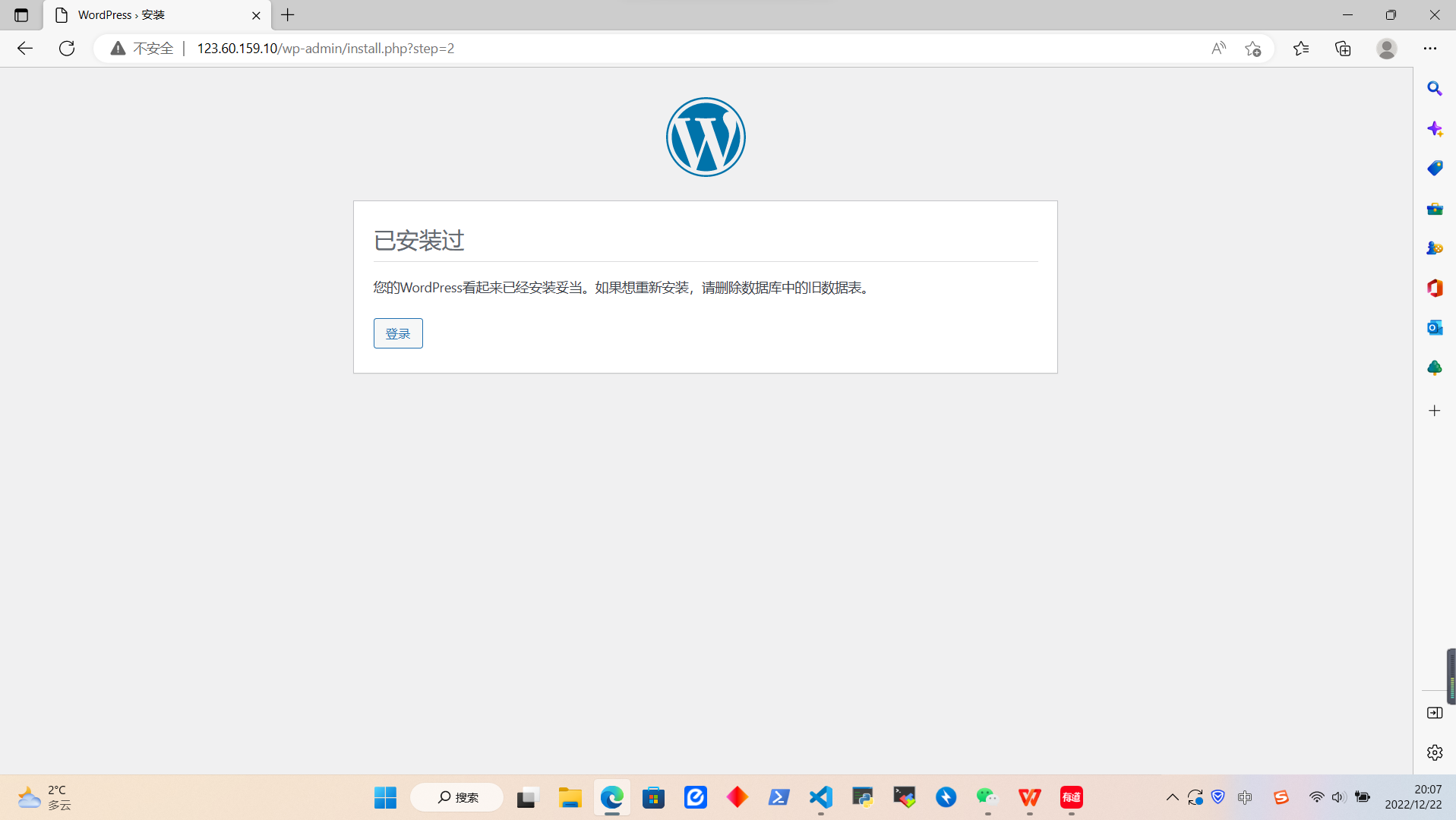
Task: Open the Favorites list
Action: [x=1301, y=49]
